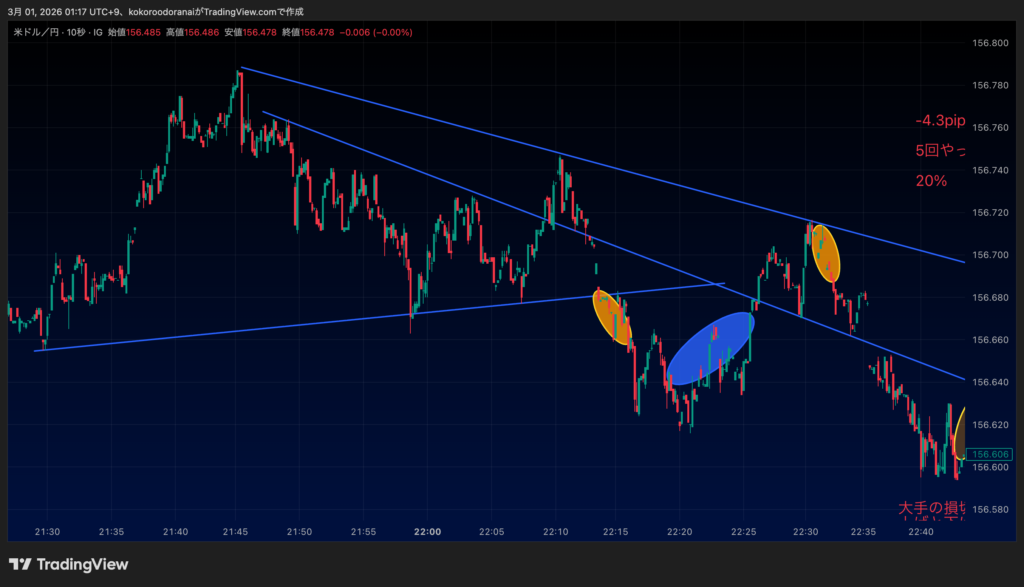Image resolution: width=1024 pixels, height=587 pixels.
Task: Click the 22:00 label on the time axis
Action: coord(427,531)
